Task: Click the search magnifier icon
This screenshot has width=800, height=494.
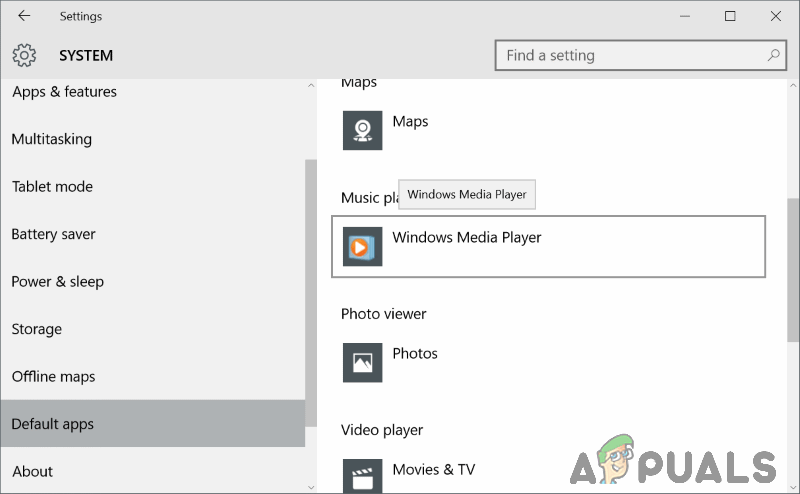Action: (774, 55)
